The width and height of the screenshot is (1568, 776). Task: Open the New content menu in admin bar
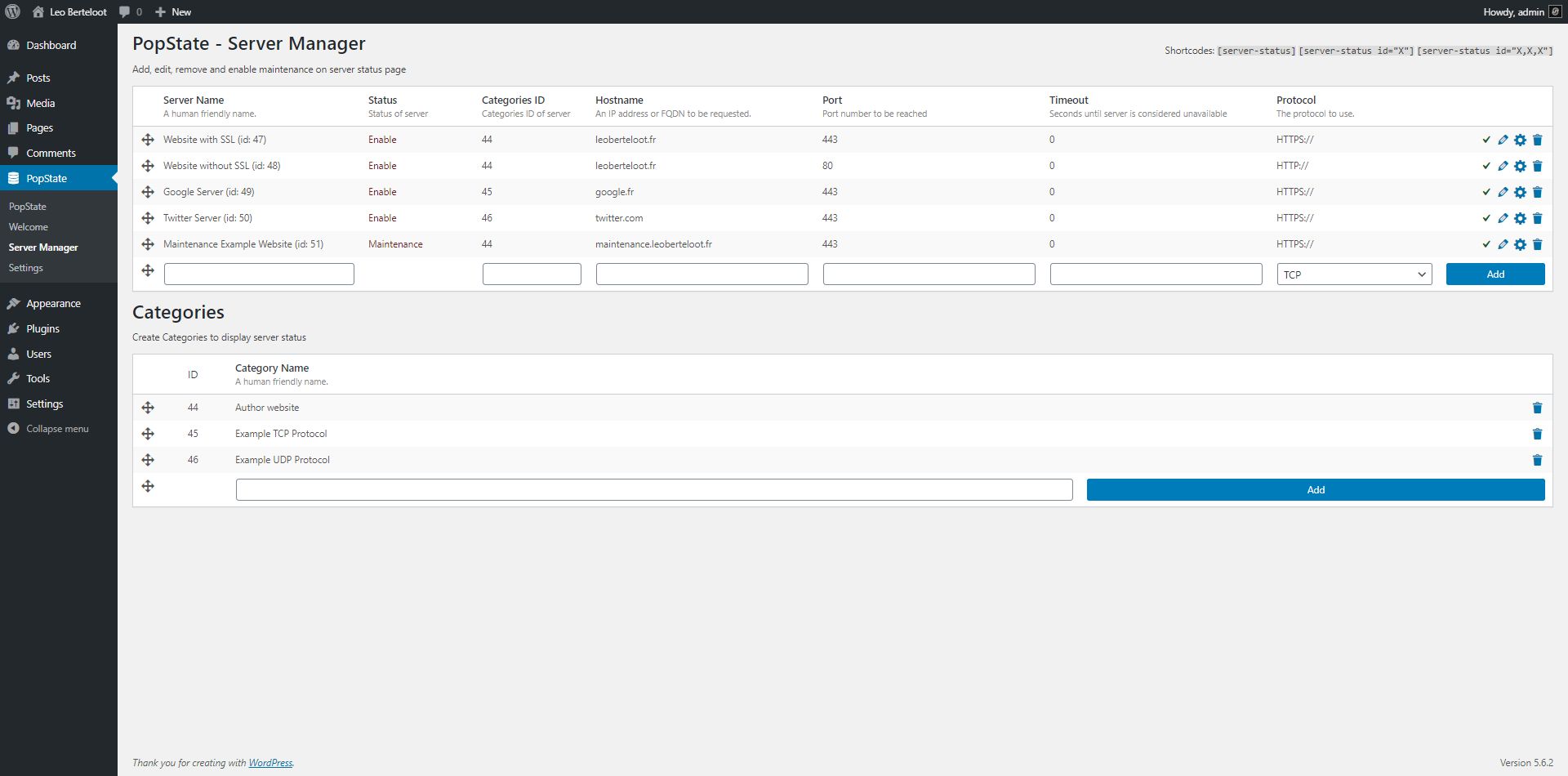173,11
